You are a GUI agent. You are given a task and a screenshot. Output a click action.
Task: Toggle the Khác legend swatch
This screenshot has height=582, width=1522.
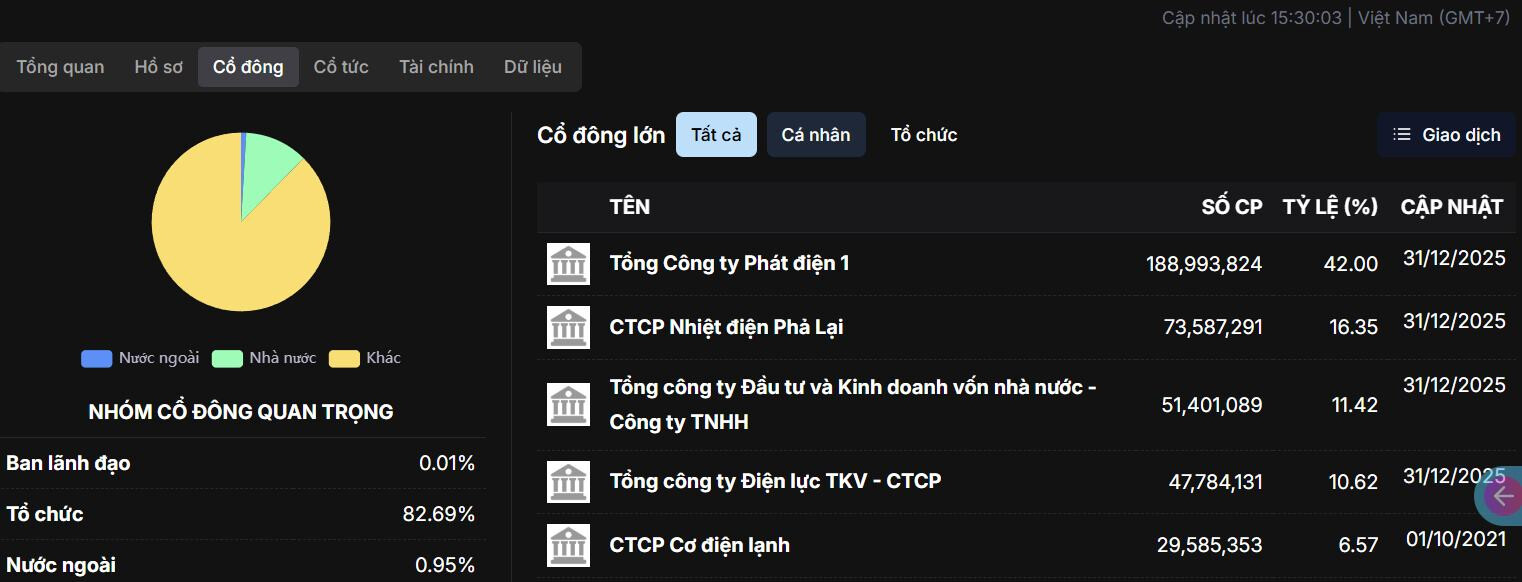pos(344,358)
